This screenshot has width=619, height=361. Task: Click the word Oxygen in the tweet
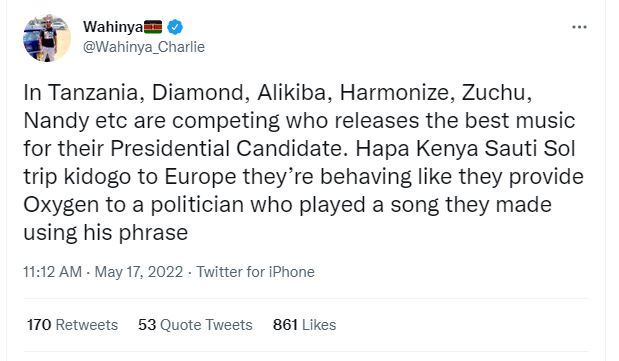click(x=61, y=205)
